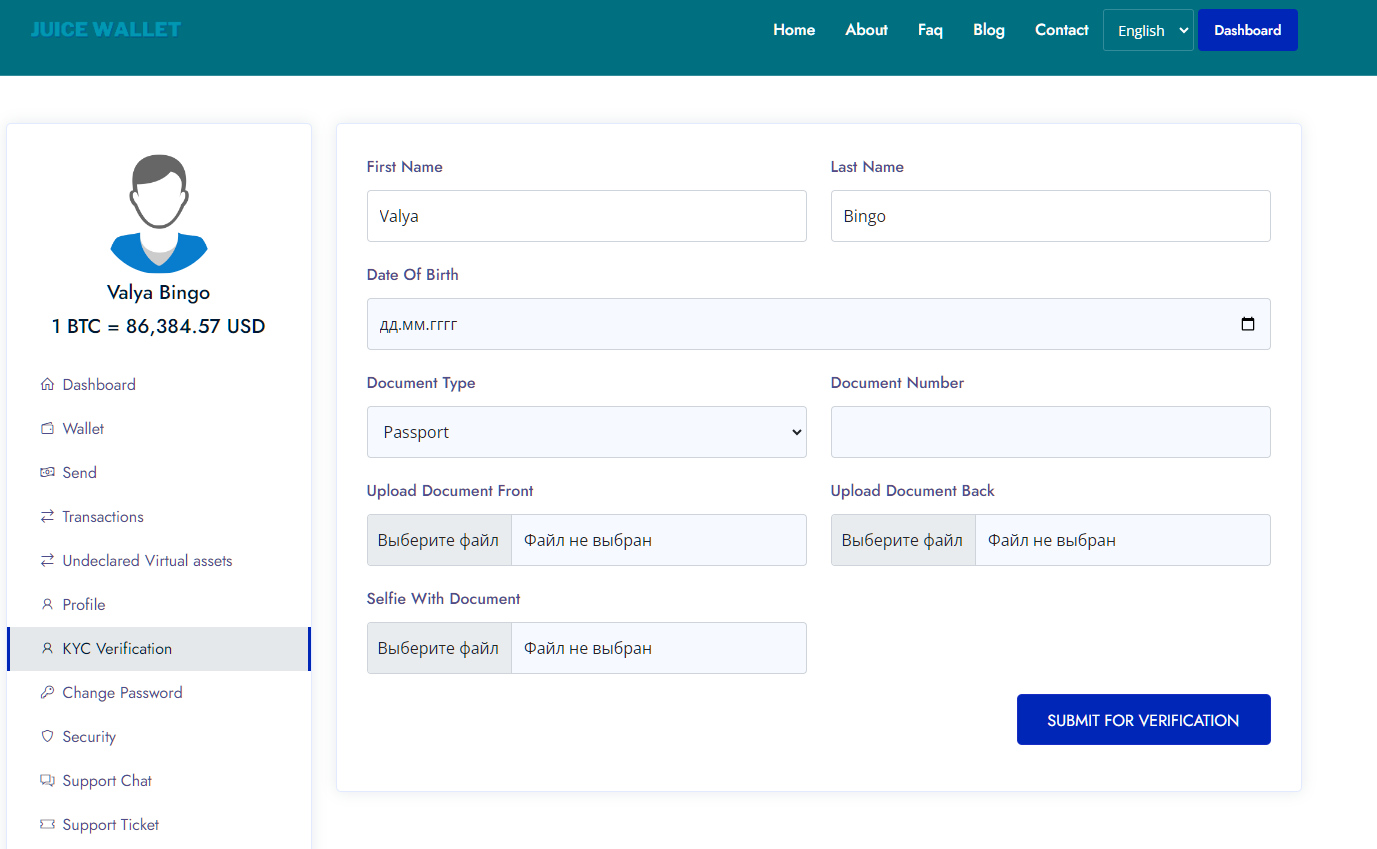Open Contact in the top navigation
This screenshot has width=1377, height=849.
click(x=1062, y=30)
